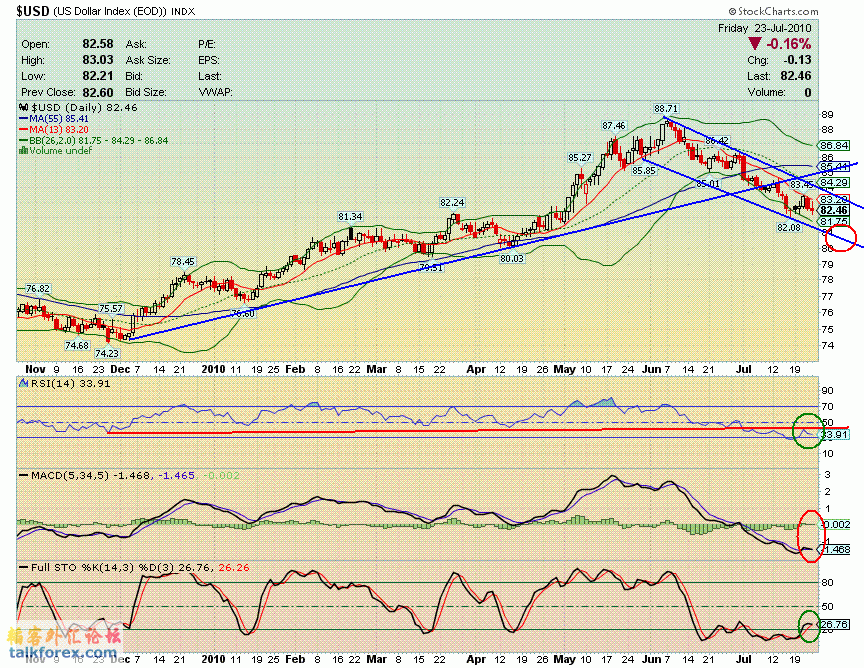Screen dimensions: 864x668
Task: Click the 86.84 upper band axis tag
Action: pos(833,146)
